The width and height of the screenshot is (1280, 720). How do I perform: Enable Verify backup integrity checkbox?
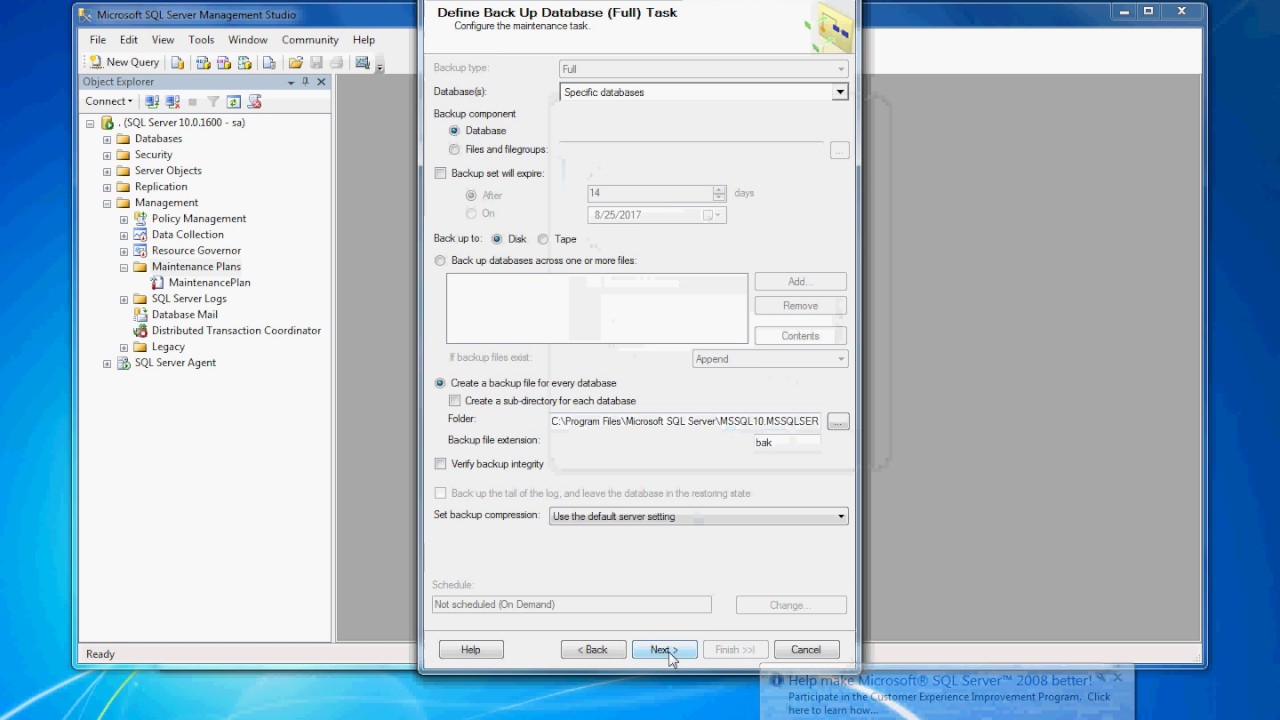pyautogui.click(x=440, y=464)
